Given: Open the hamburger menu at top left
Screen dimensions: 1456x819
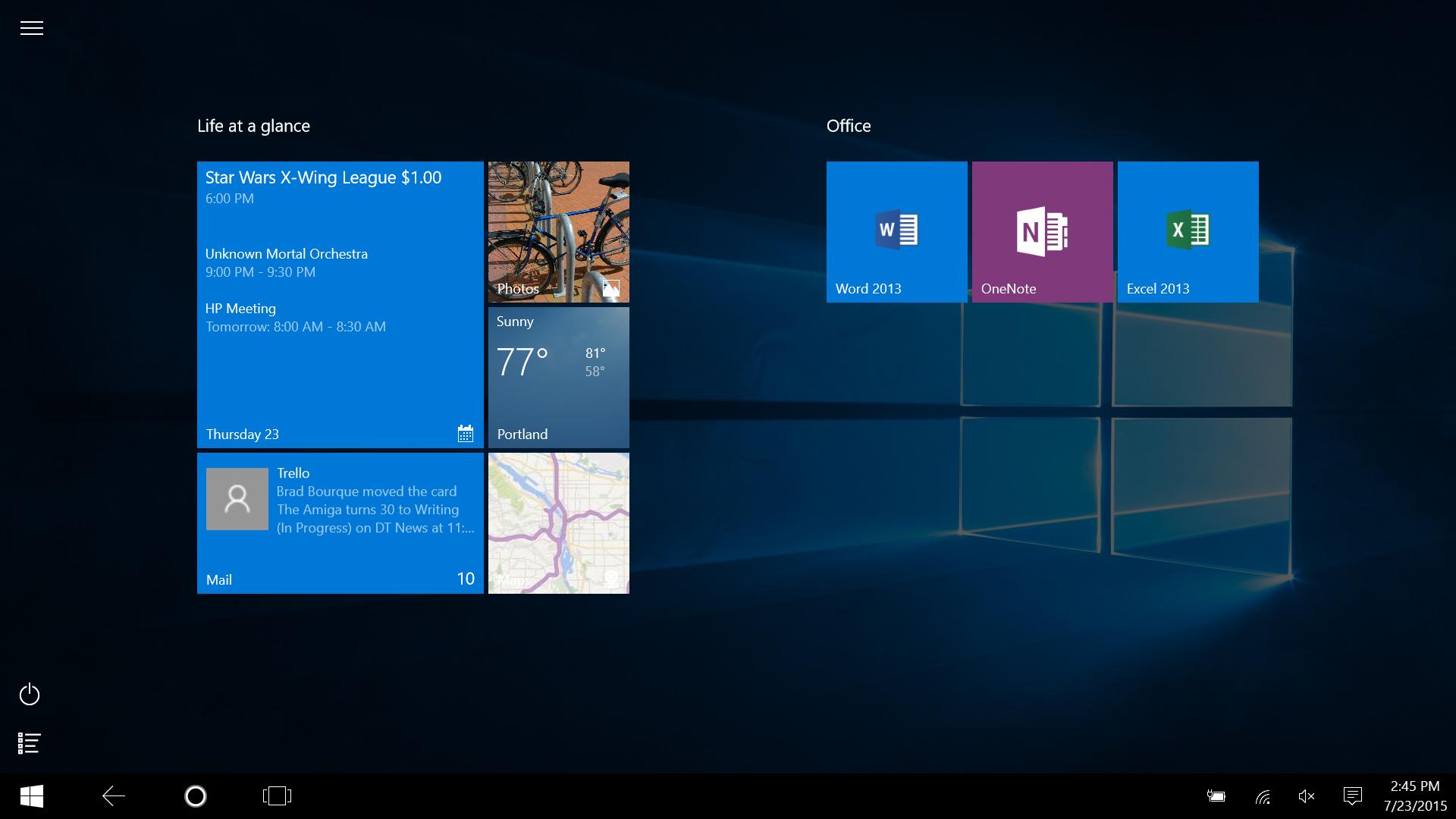Looking at the screenshot, I should pyautogui.click(x=31, y=28).
